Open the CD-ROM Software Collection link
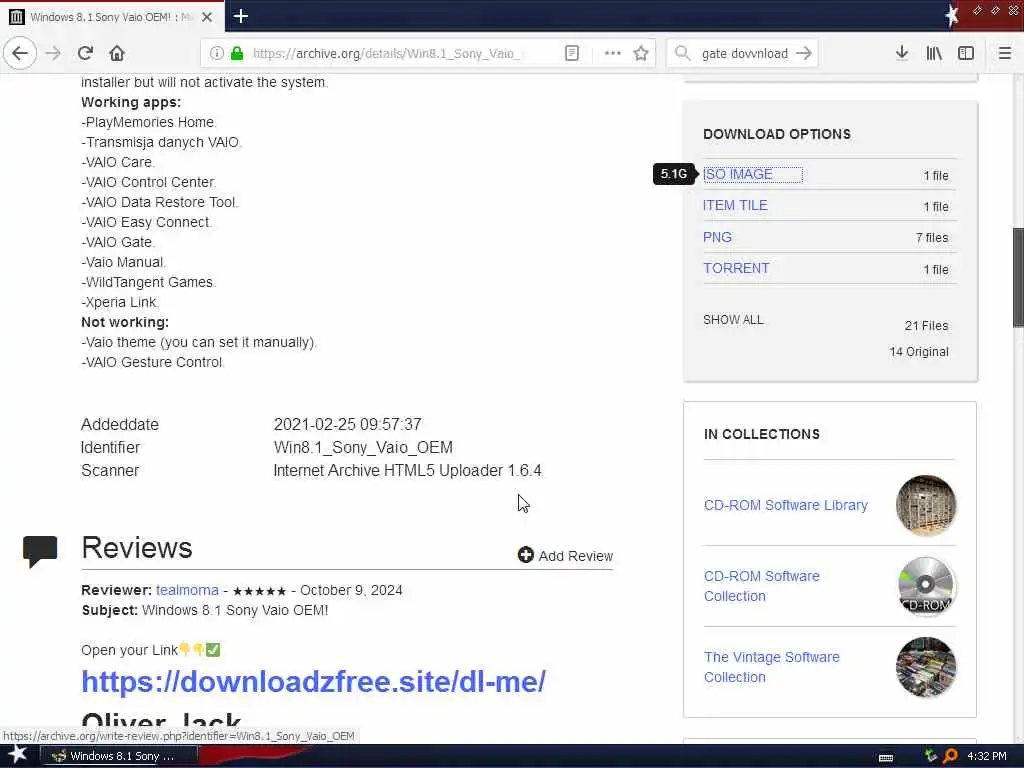 761,586
